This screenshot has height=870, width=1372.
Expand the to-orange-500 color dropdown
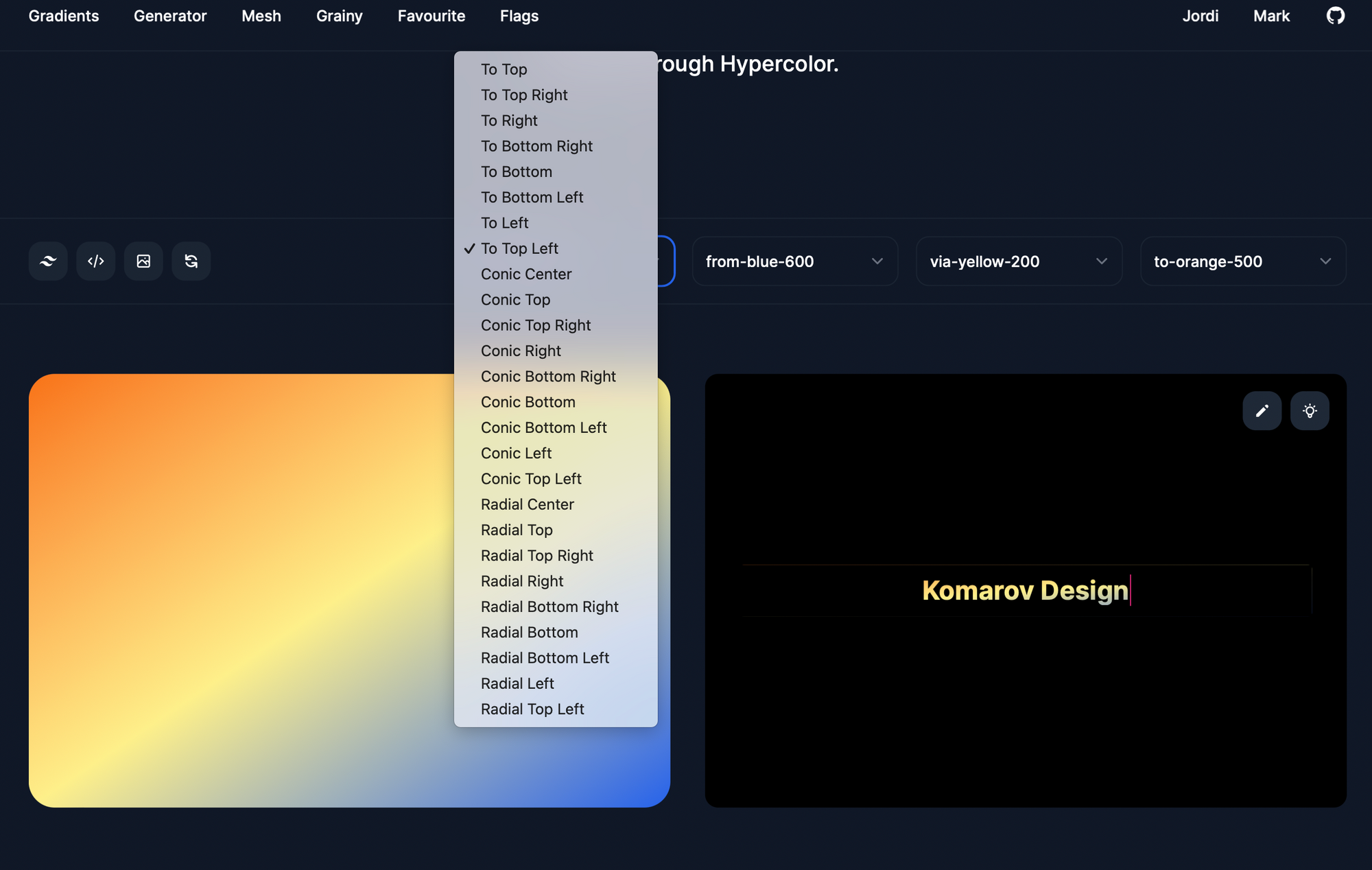(1242, 261)
